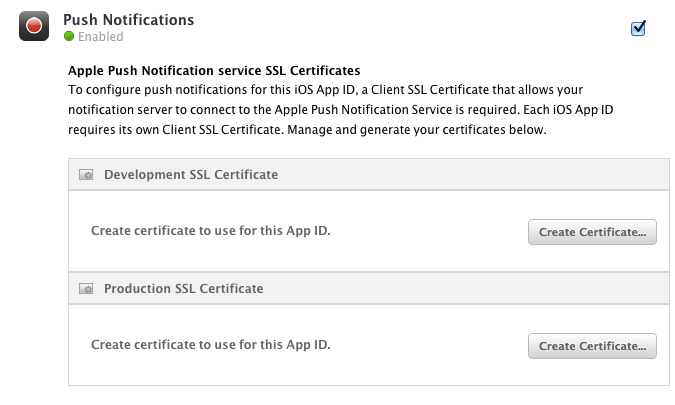The image size is (675, 405).
Task: Create a Production SSL certificate
Action: click(x=592, y=346)
